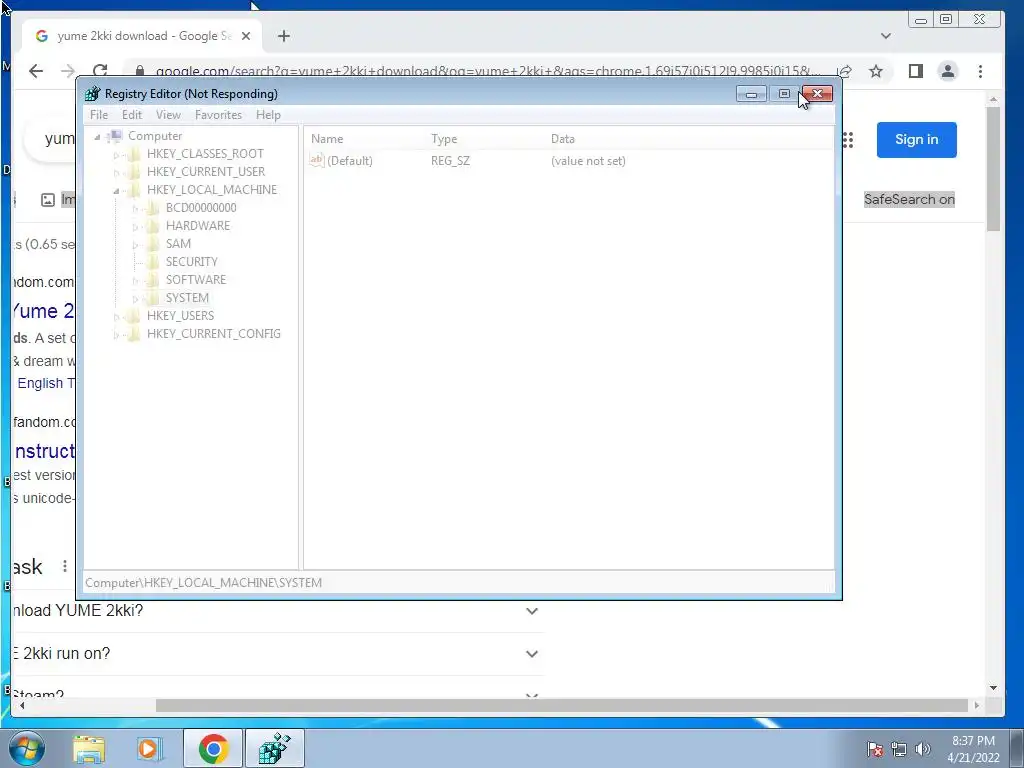
Task: Click the Google Sign in button
Action: pos(916,139)
